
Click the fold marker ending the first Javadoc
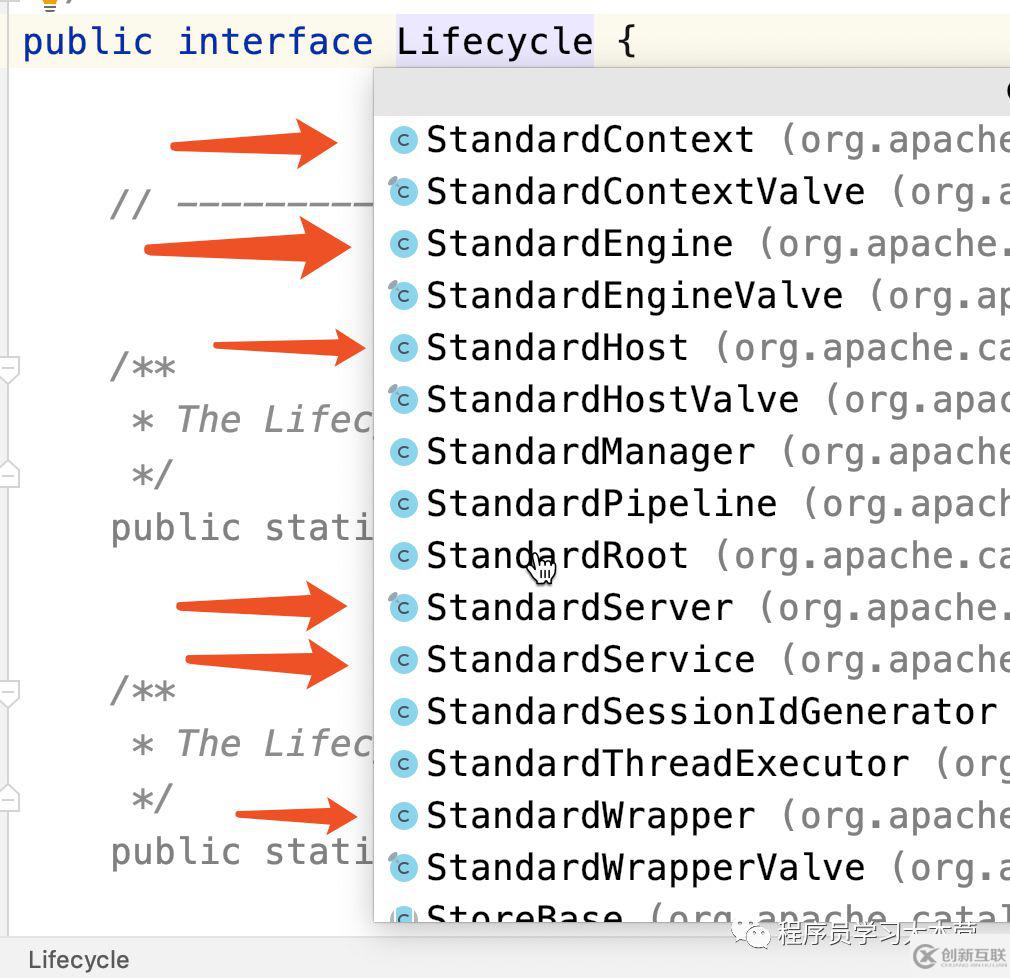pyautogui.click(x=8, y=473)
